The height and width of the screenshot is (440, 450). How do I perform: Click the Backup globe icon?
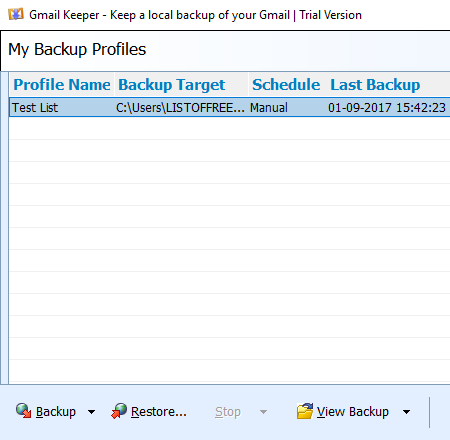[x=23, y=411]
